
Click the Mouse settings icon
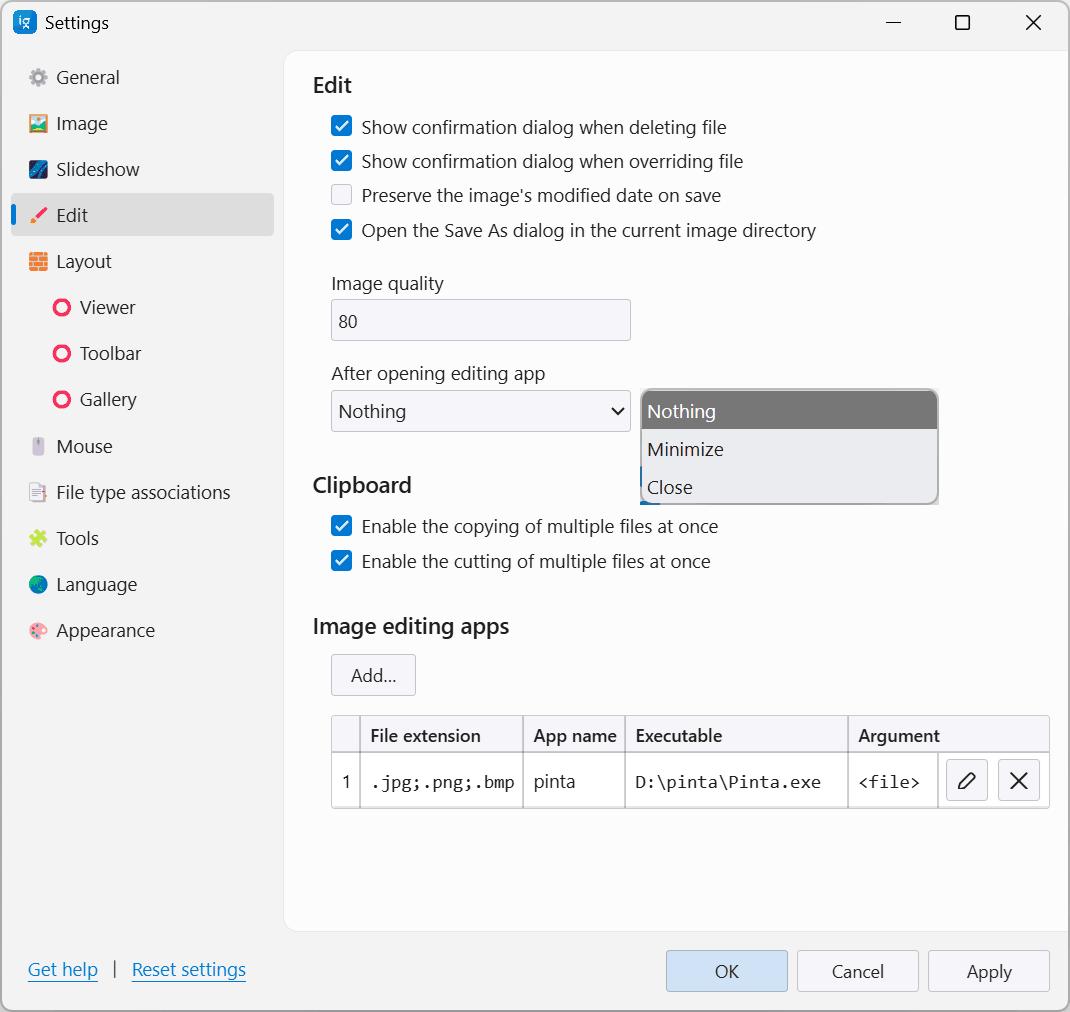click(38, 447)
